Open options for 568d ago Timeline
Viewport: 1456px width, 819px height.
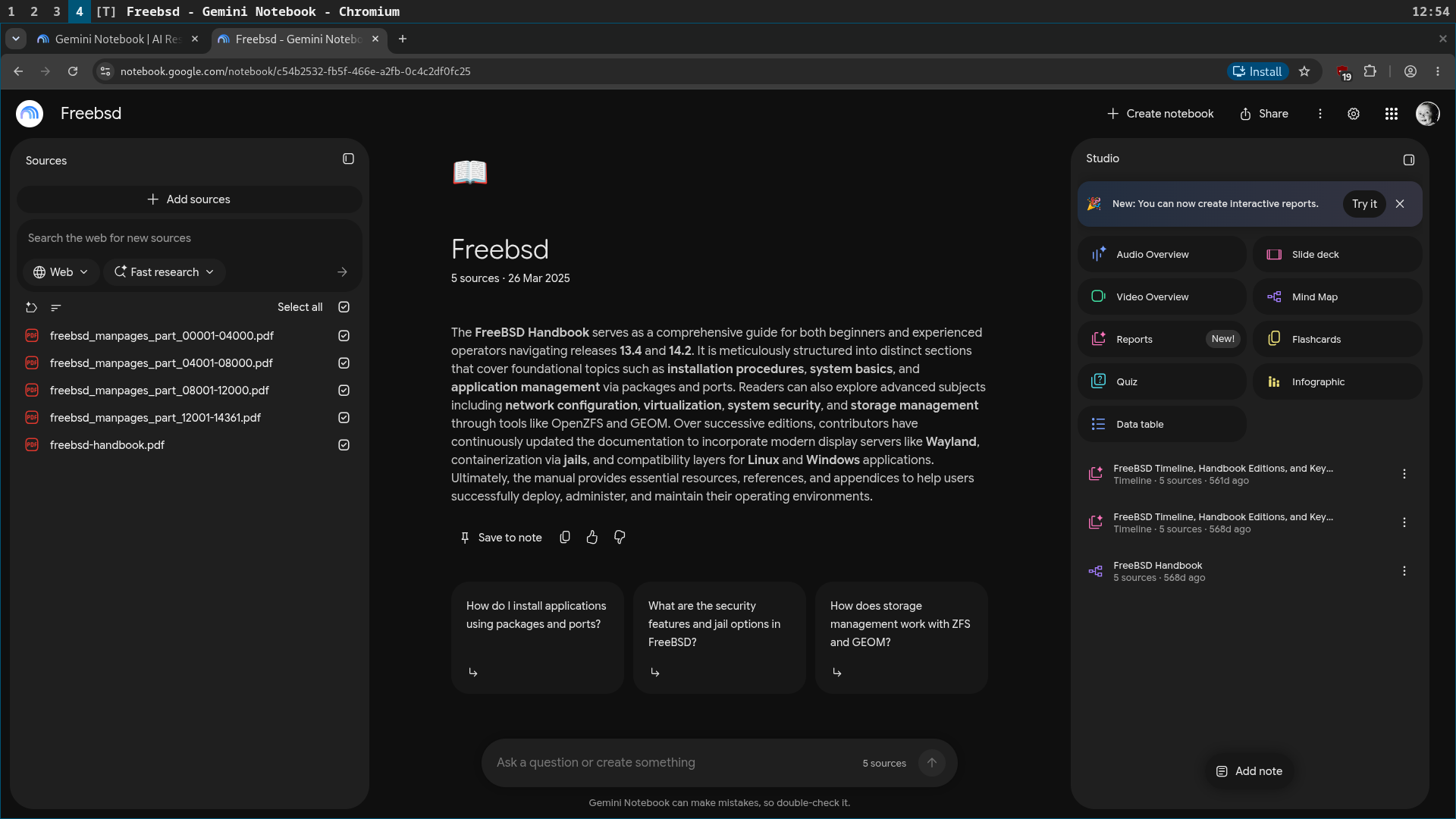point(1404,522)
